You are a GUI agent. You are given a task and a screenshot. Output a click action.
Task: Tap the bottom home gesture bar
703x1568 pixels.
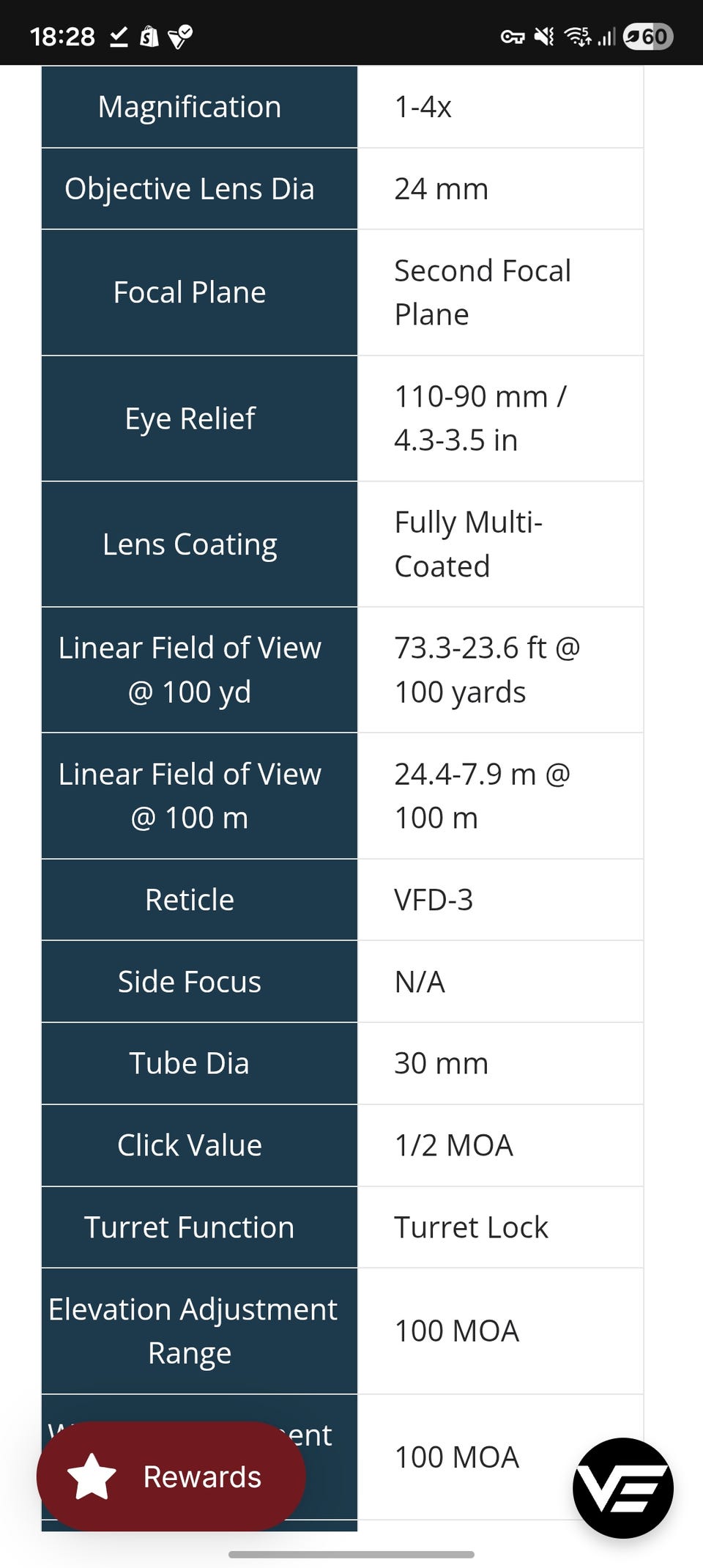pos(351,1554)
